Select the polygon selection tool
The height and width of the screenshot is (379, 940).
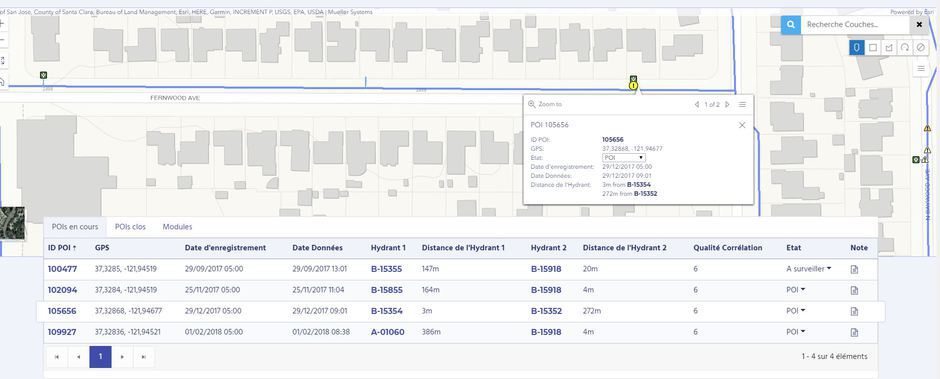(889, 47)
